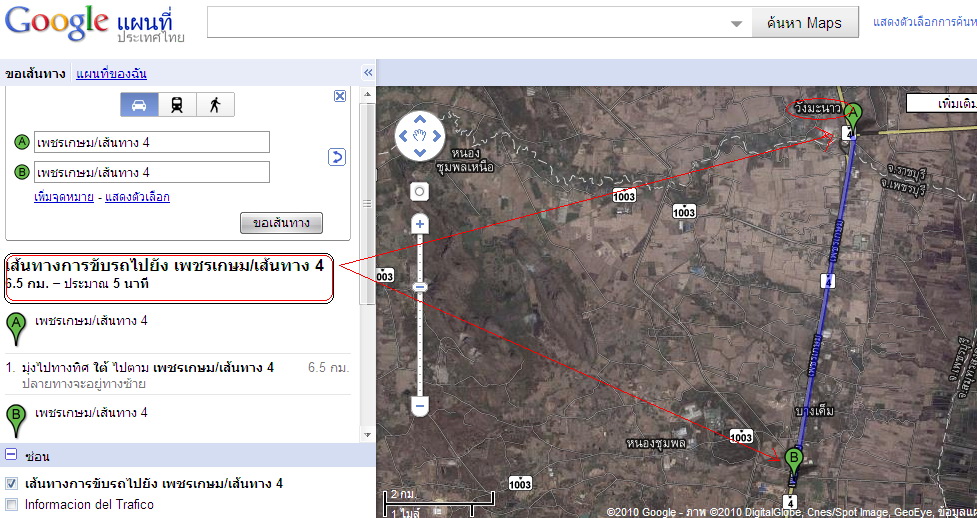Open search box dropdown arrow
The height and width of the screenshot is (518, 977).
[737, 24]
